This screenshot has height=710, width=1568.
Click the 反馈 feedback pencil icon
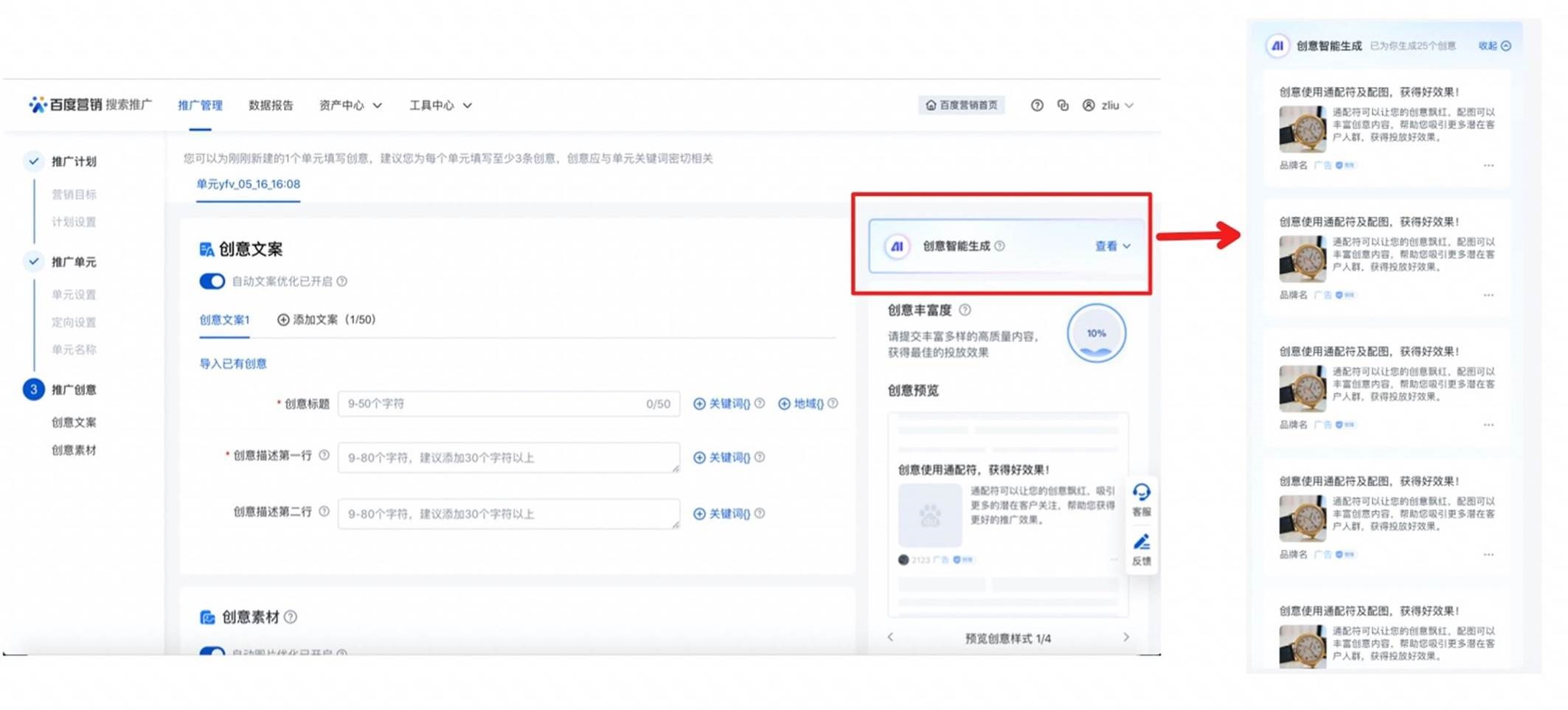pos(1141,543)
